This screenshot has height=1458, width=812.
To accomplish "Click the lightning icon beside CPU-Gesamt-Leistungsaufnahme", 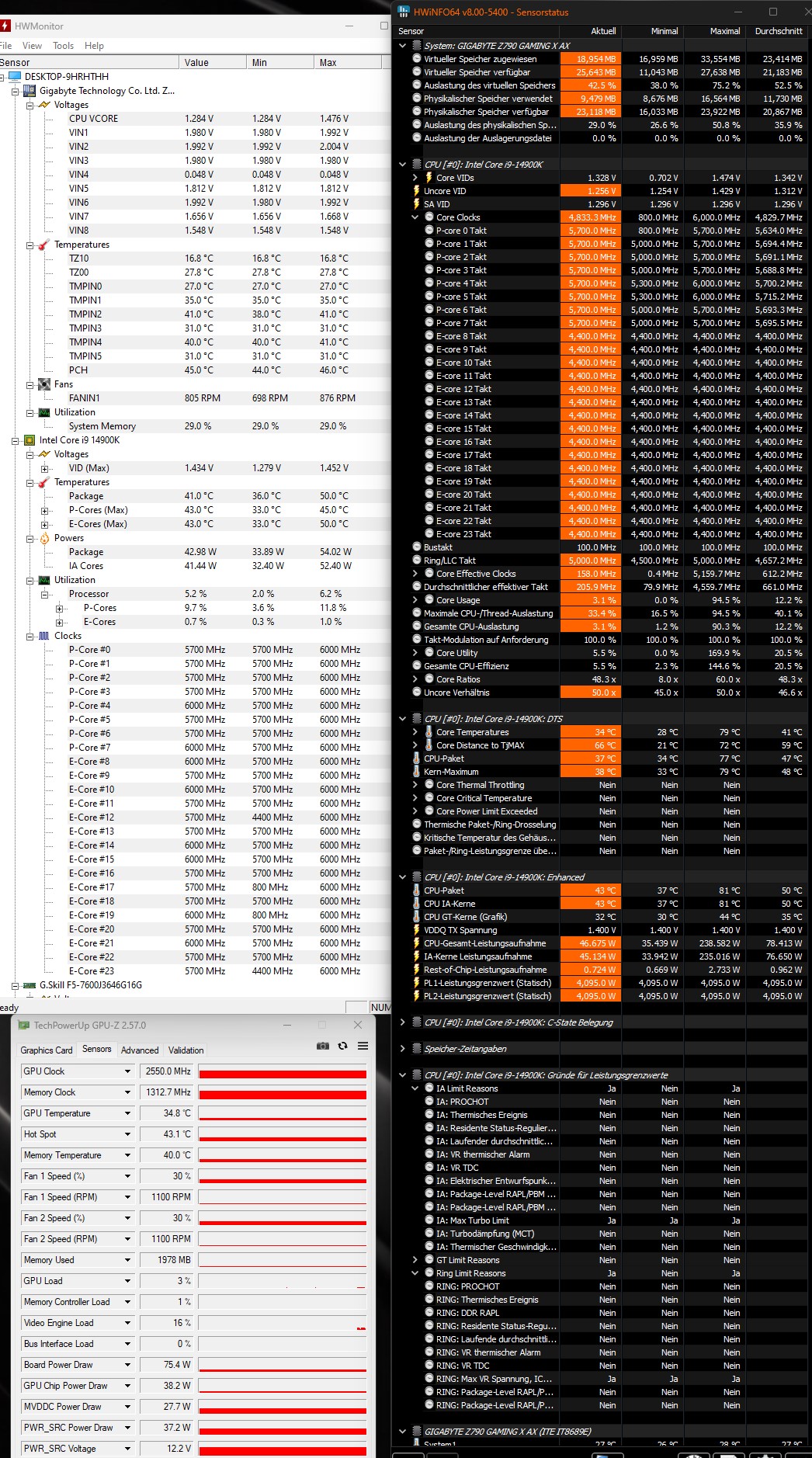I will coord(417,943).
